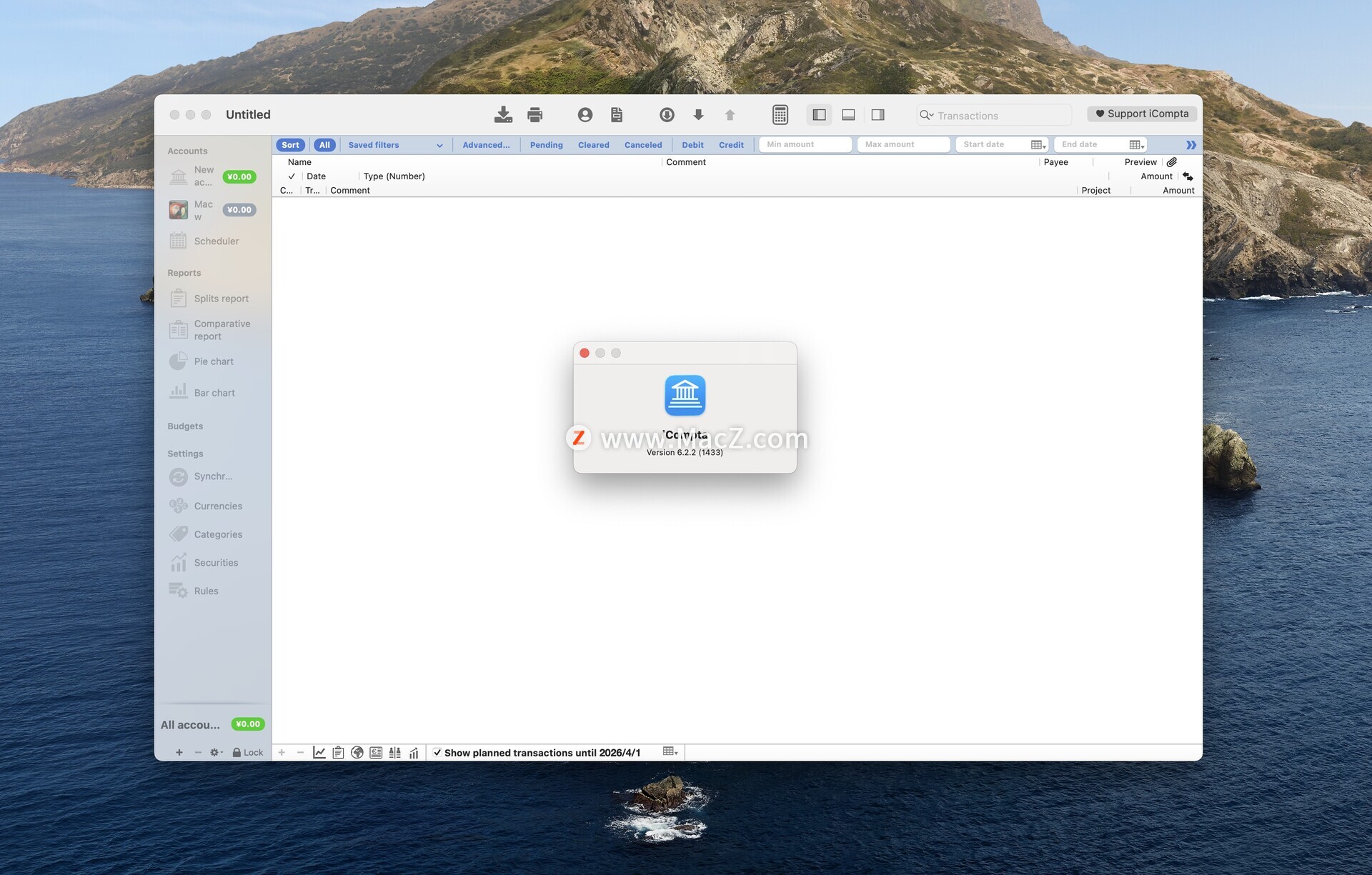The image size is (1372, 875).
Task: Toggle the bottom panel view button
Action: (x=848, y=114)
